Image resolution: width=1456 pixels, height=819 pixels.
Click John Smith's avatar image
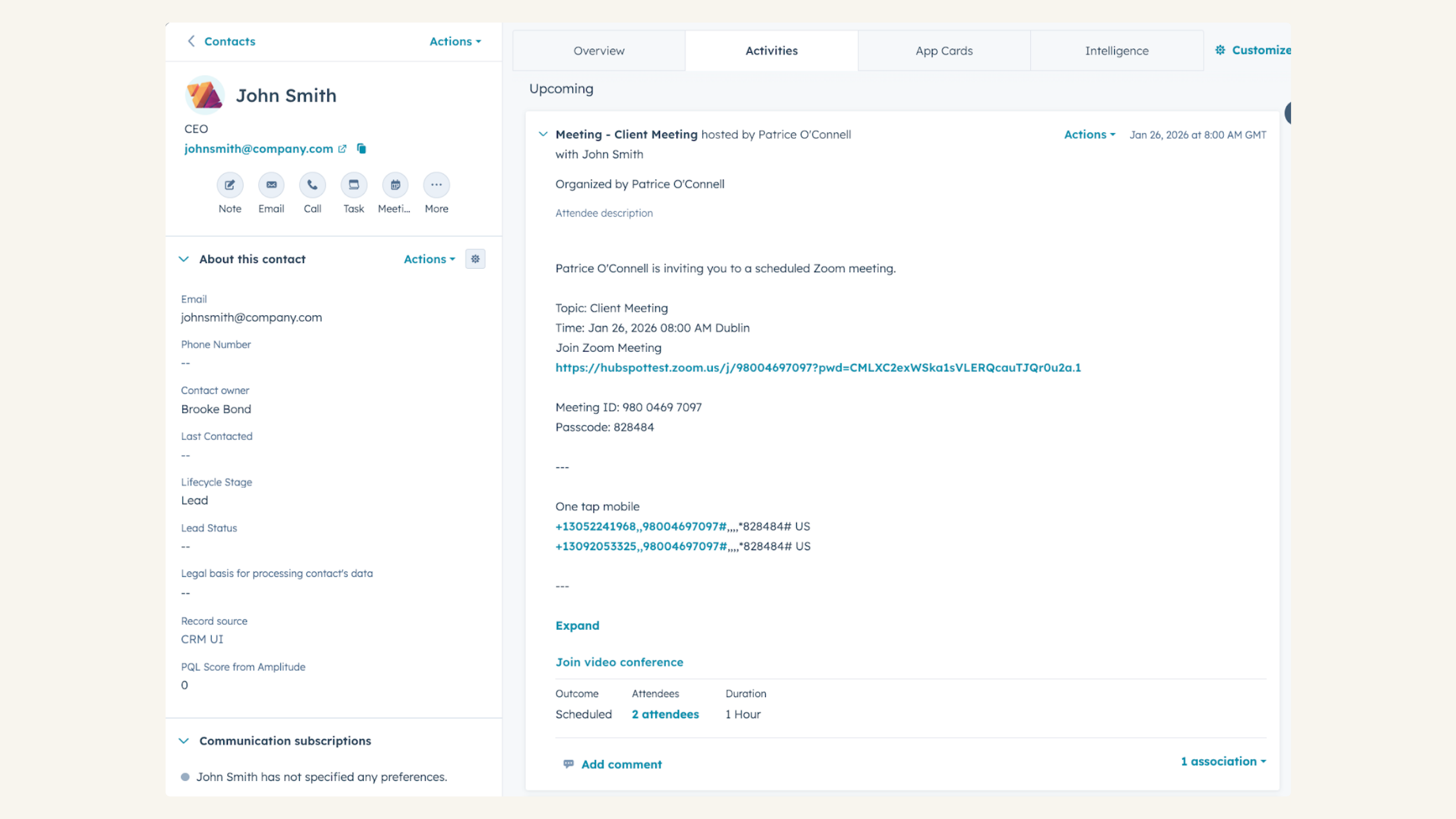click(204, 94)
